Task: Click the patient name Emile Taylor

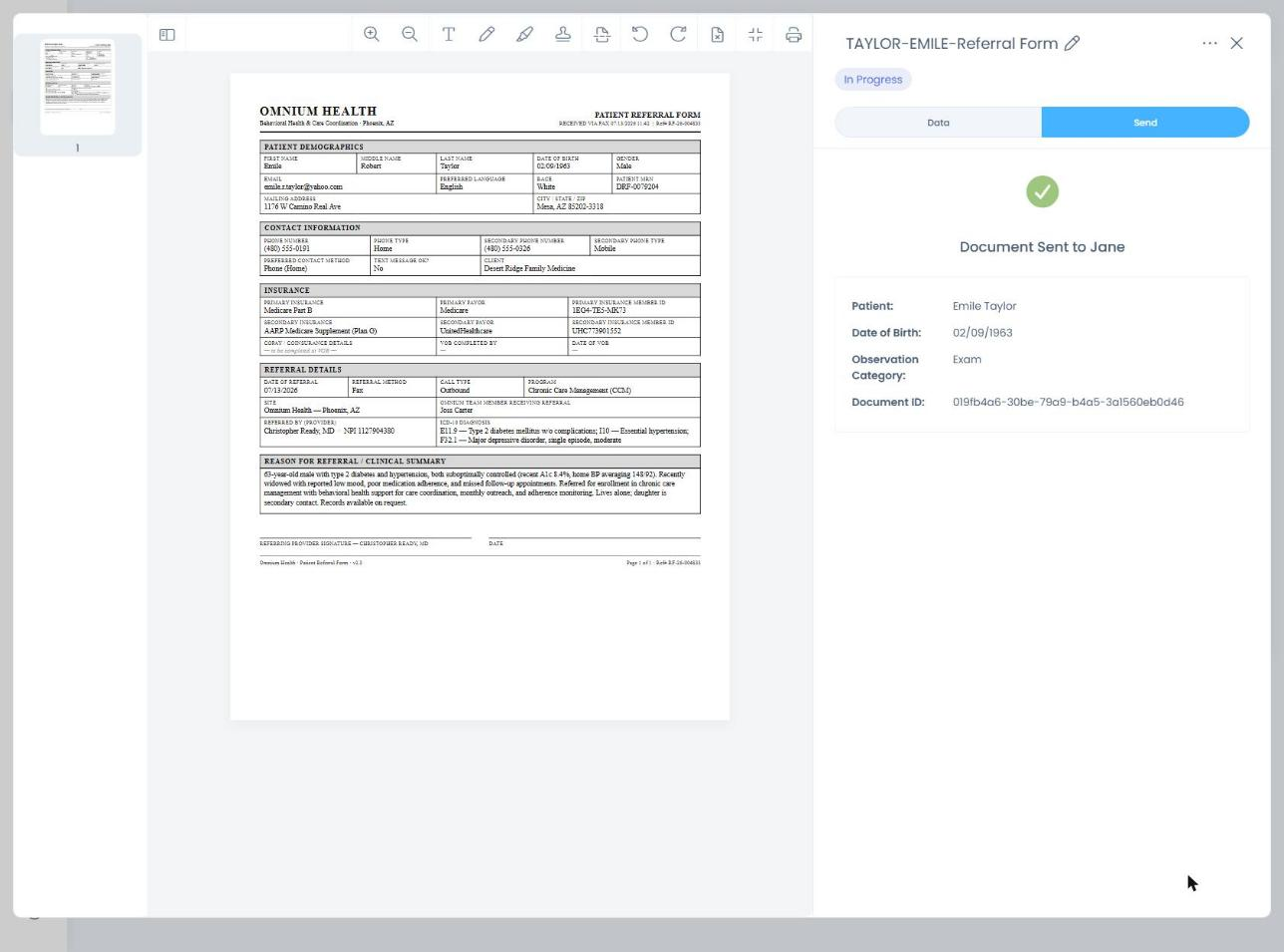Action: click(984, 306)
